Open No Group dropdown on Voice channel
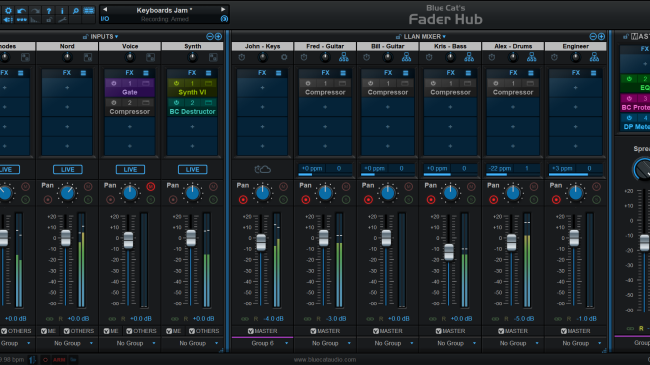 click(130, 343)
